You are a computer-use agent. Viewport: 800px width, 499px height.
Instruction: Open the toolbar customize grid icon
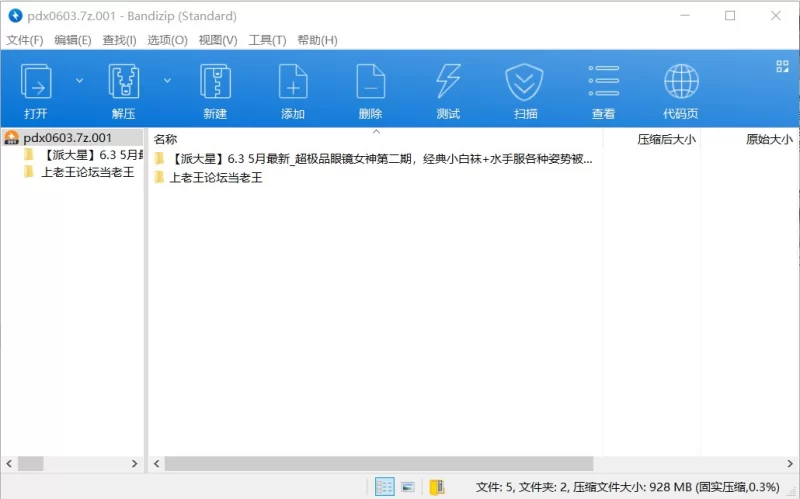[782, 66]
